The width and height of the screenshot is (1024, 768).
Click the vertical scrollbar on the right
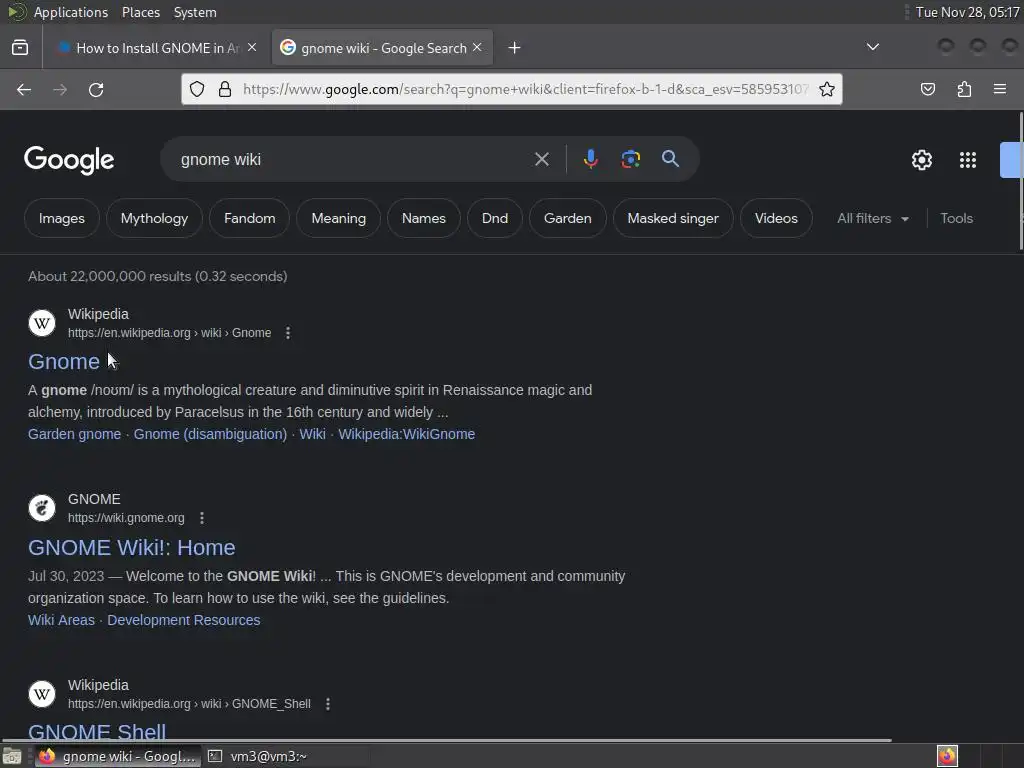(1020, 181)
